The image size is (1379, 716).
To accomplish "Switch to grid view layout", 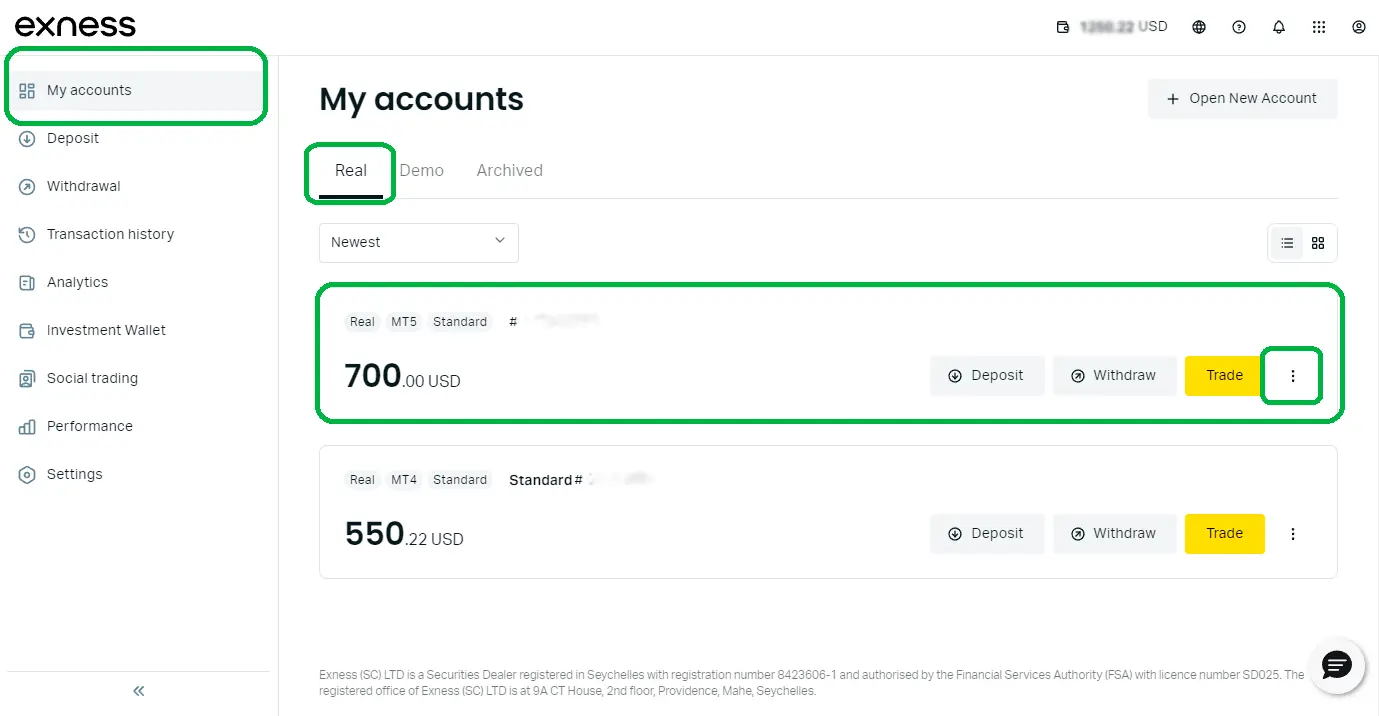I will pyautogui.click(x=1318, y=243).
